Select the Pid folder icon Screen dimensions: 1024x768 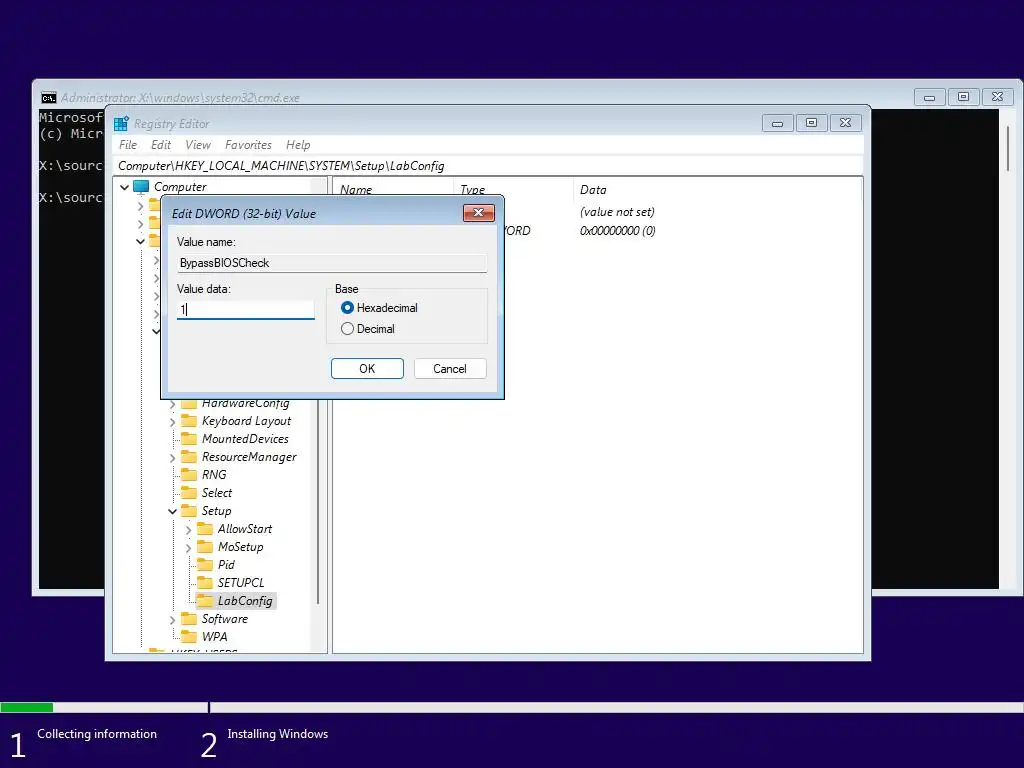tap(205, 565)
